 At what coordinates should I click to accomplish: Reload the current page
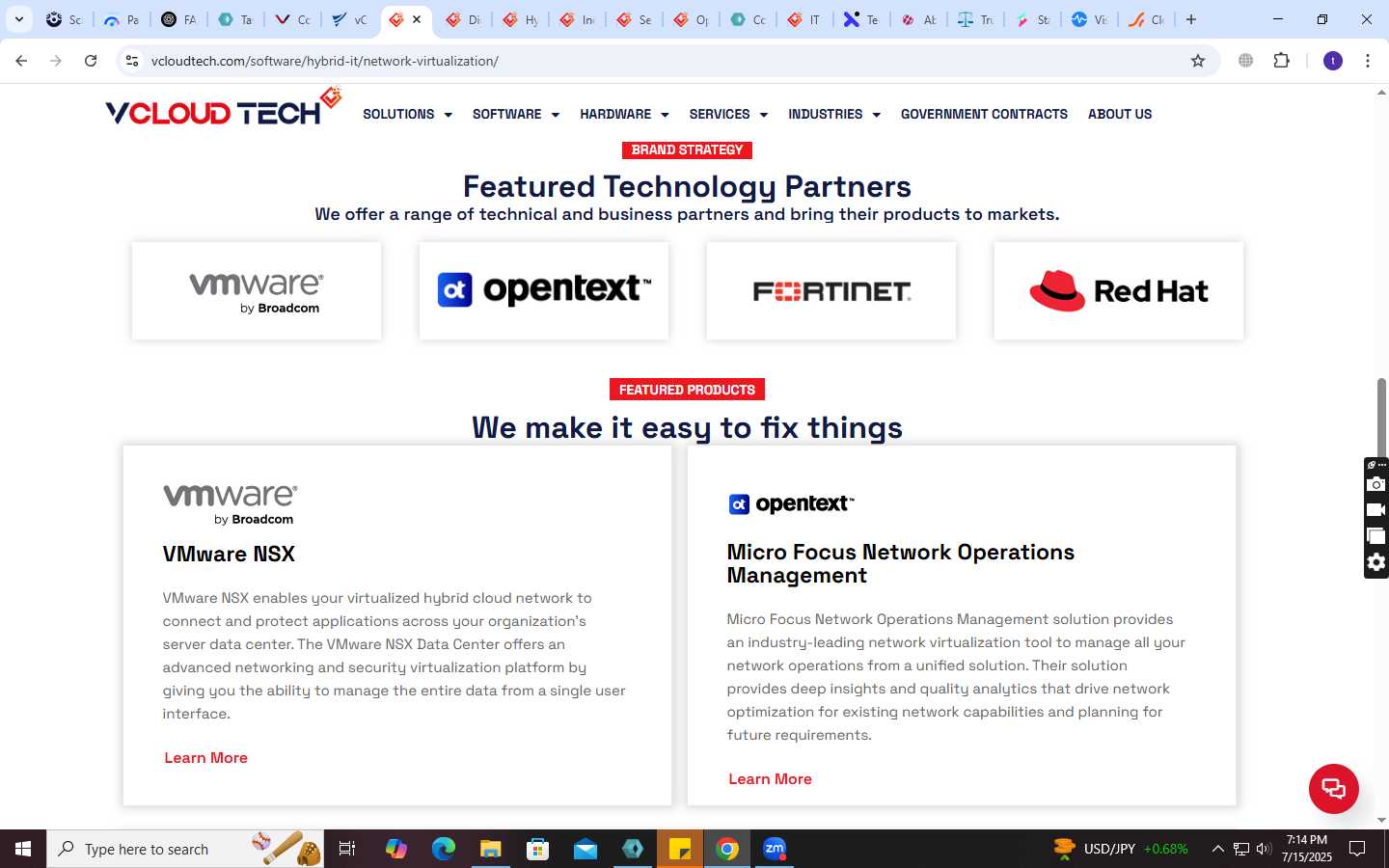click(91, 61)
